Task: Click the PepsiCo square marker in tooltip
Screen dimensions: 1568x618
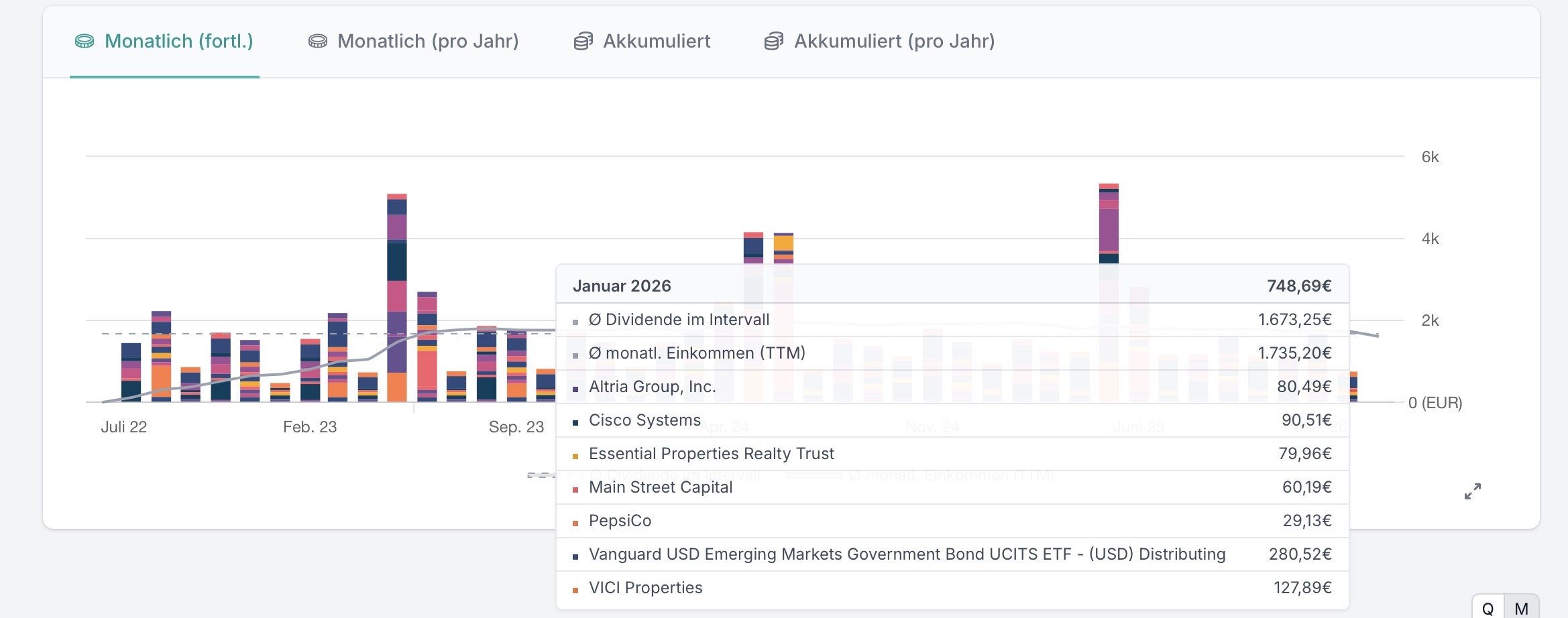Action: point(575,523)
